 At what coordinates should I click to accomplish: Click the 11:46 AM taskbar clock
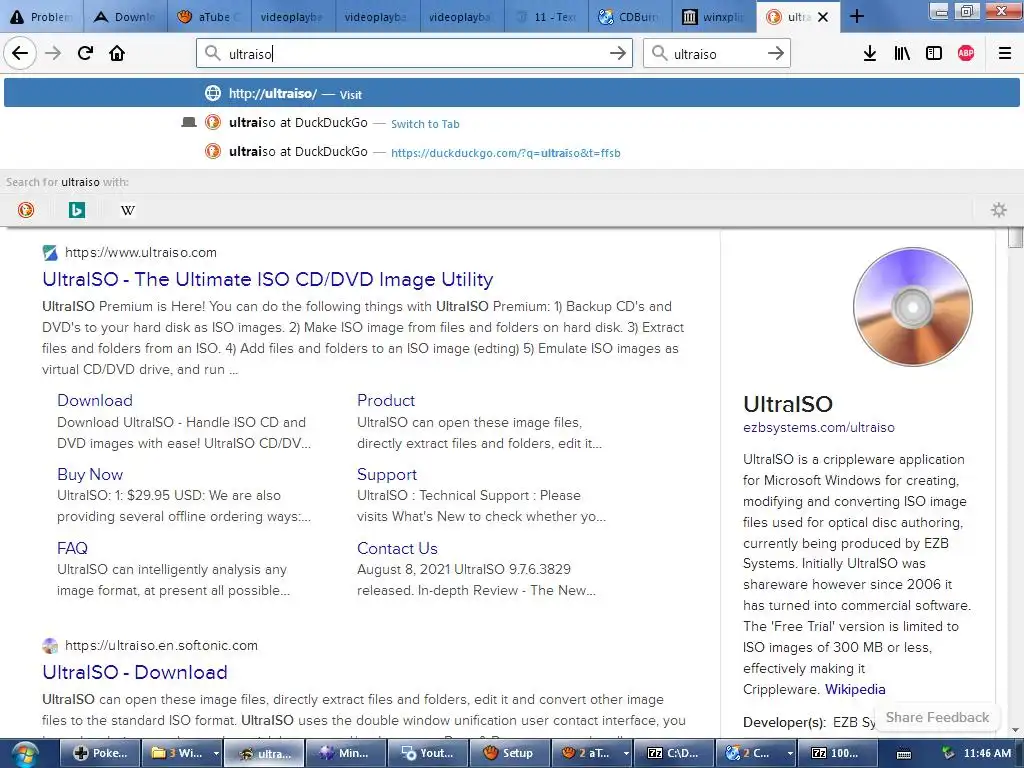pyautogui.click(x=987, y=753)
